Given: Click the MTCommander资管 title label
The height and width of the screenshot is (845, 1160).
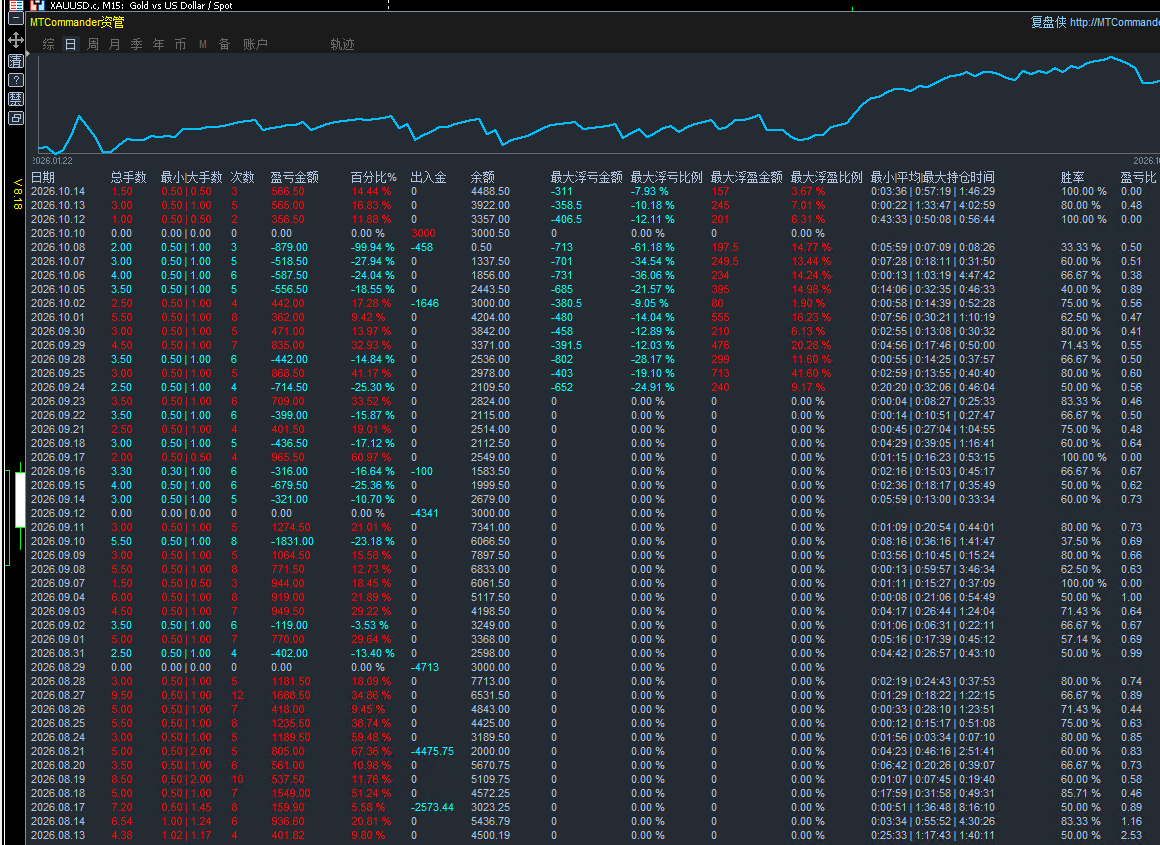Looking at the screenshot, I should 77,22.
